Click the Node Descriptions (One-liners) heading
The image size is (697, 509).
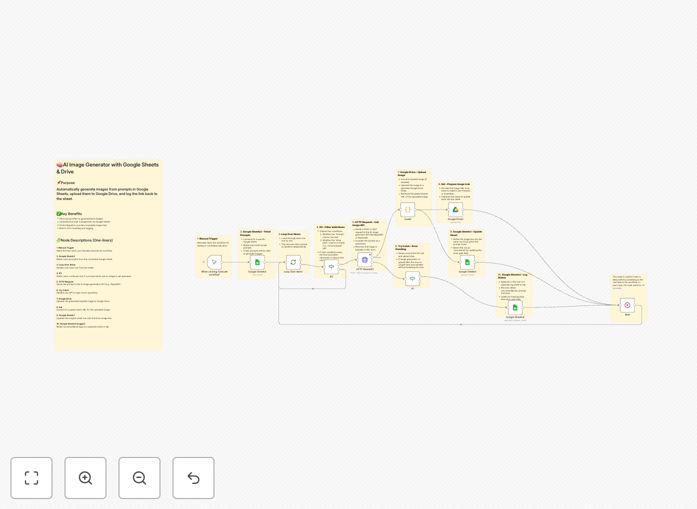coord(84,240)
